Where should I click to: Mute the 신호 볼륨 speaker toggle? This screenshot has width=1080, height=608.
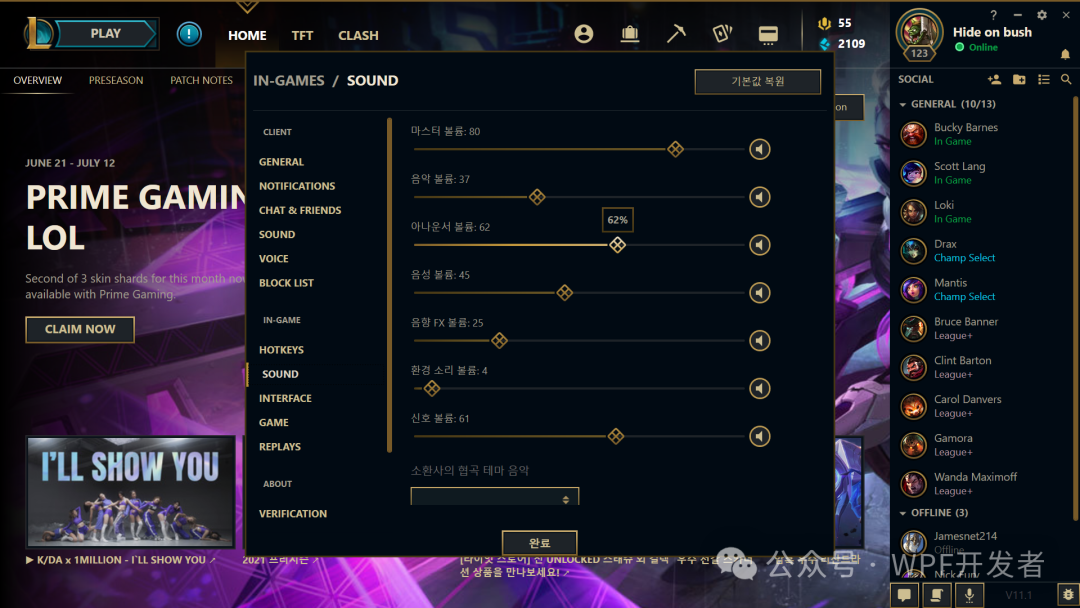pyautogui.click(x=760, y=436)
